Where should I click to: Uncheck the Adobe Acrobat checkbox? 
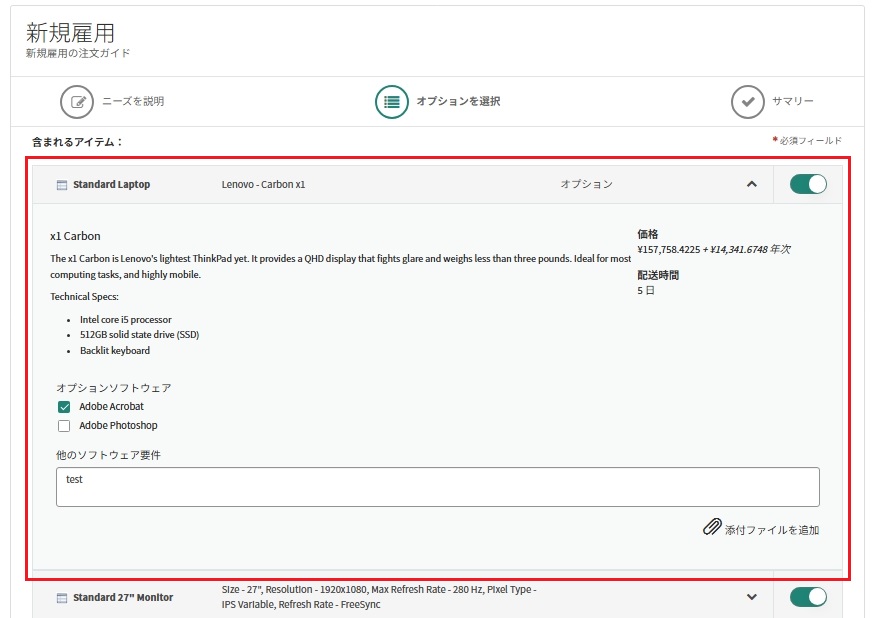tap(64, 407)
